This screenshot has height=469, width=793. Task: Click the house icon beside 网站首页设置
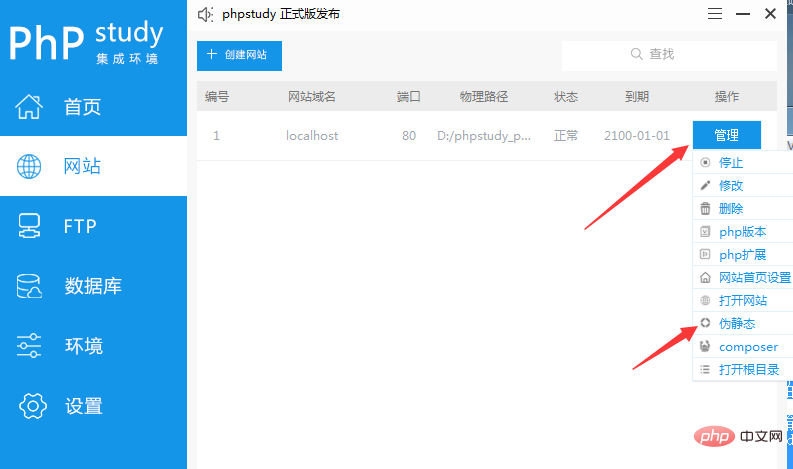click(x=705, y=277)
